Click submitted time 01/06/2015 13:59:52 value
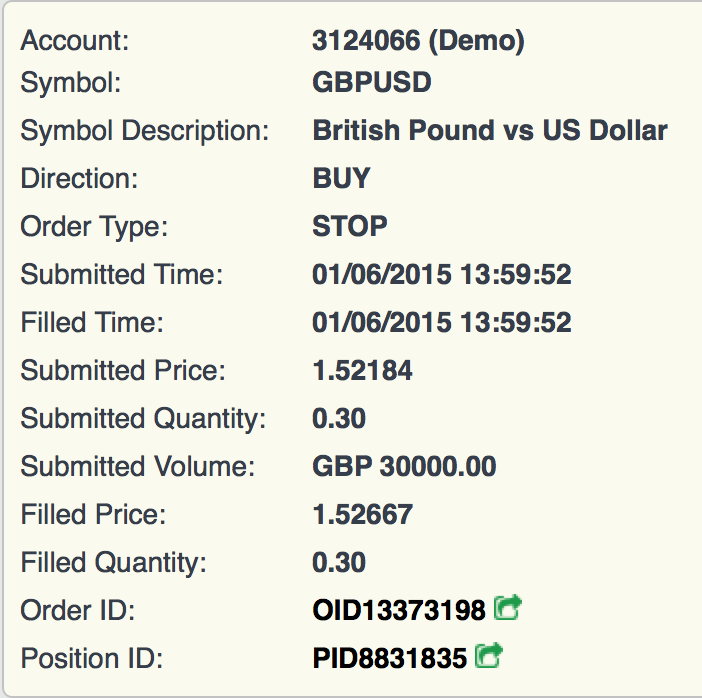The image size is (702, 698). coord(441,274)
